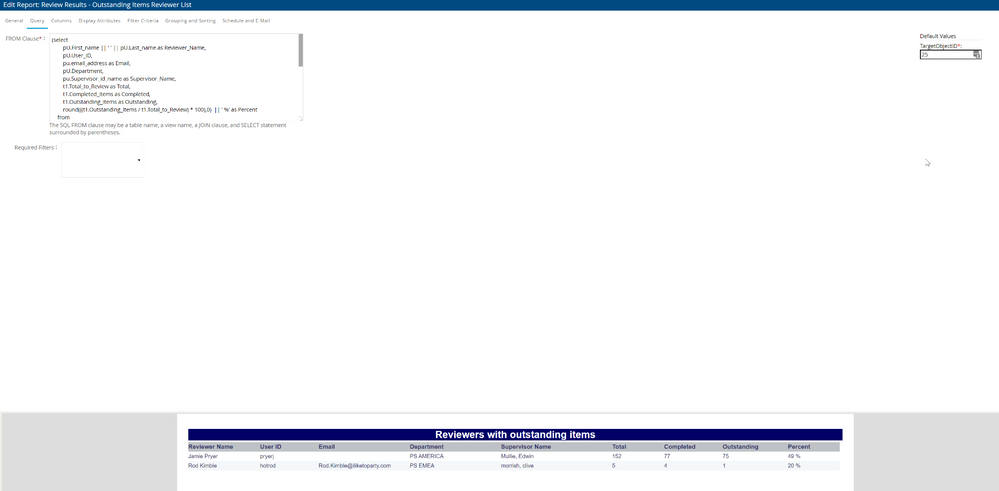
Task: Select the Query tab
Action: (x=37, y=20)
